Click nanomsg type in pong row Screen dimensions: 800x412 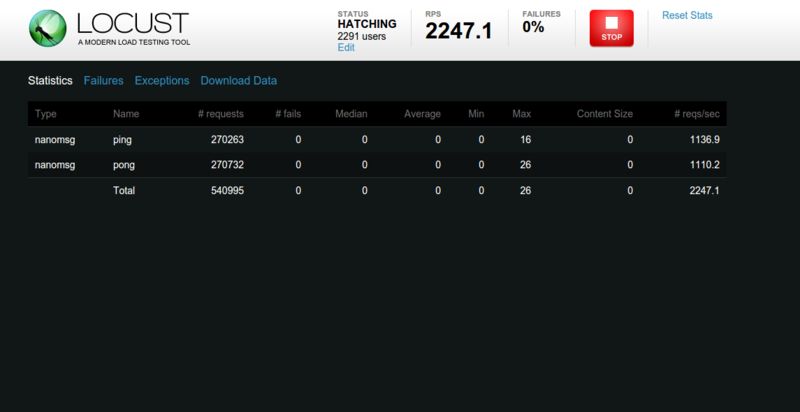(55, 165)
